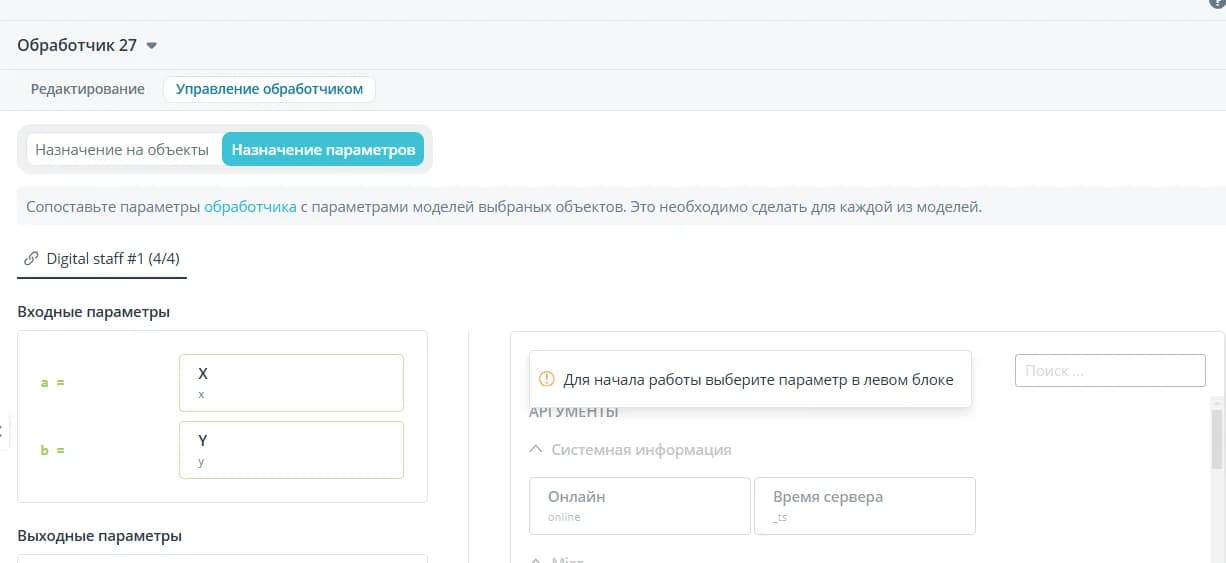Choose the Онлайн argument card
Screen dimensions: 1226x563
pyautogui.click(x=639, y=506)
